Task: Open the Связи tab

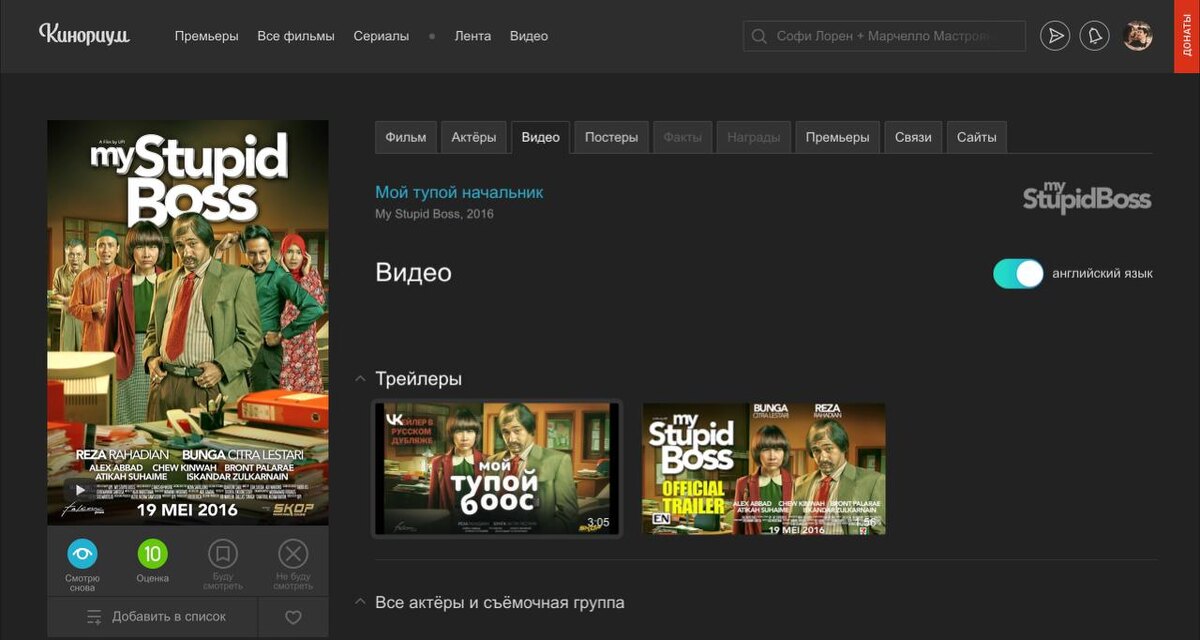Action: coord(913,137)
